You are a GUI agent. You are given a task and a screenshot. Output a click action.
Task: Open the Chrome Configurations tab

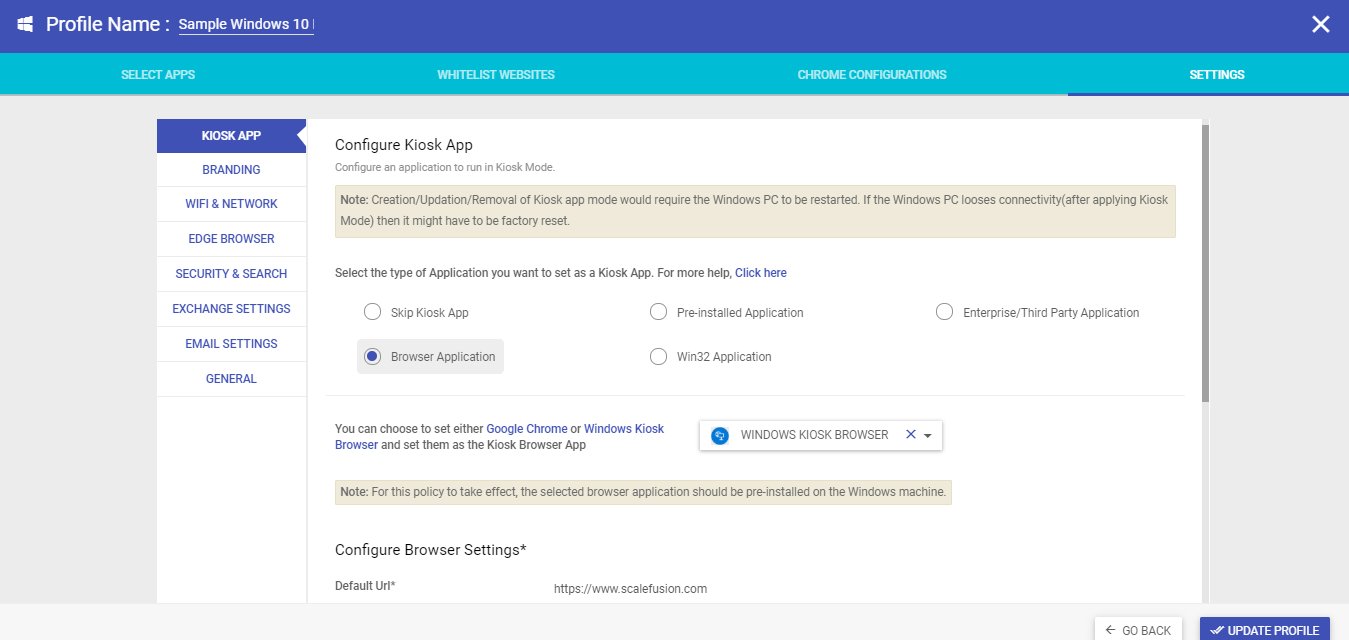(872, 75)
